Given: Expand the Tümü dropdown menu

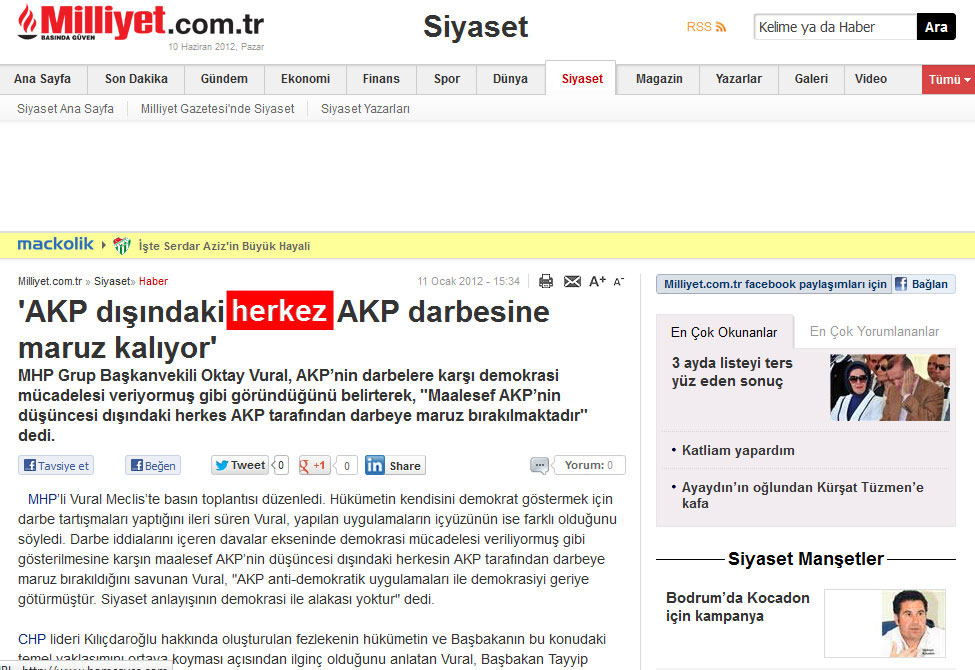Looking at the screenshot, I should (946, 78).
